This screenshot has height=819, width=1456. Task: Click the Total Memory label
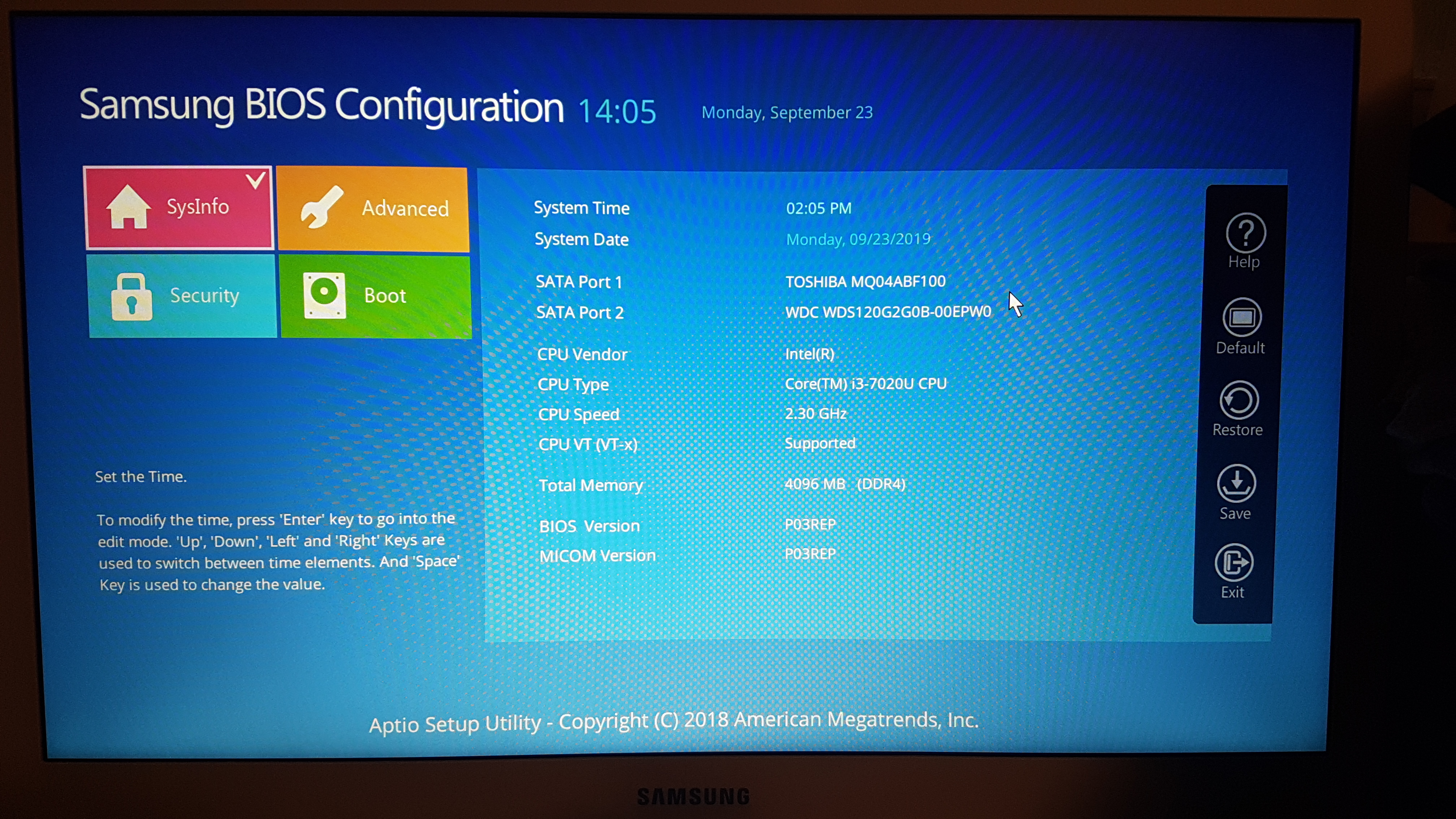coord(591,486)
